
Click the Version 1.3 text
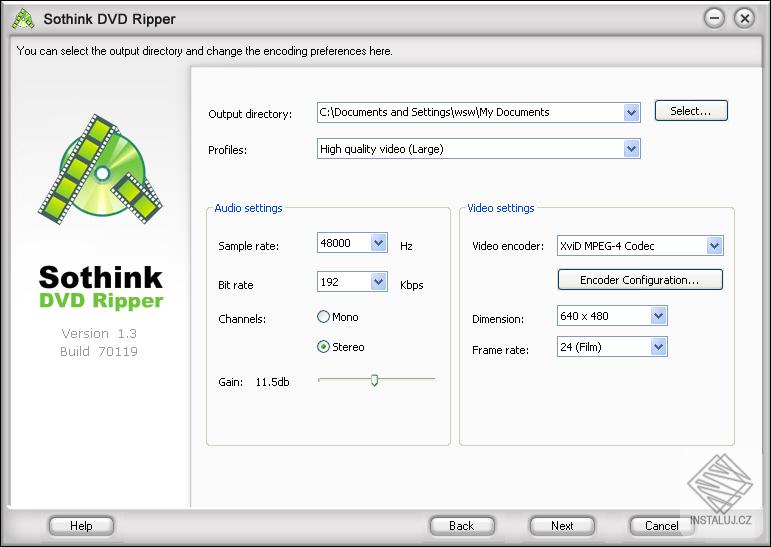(x=99, y=334)
